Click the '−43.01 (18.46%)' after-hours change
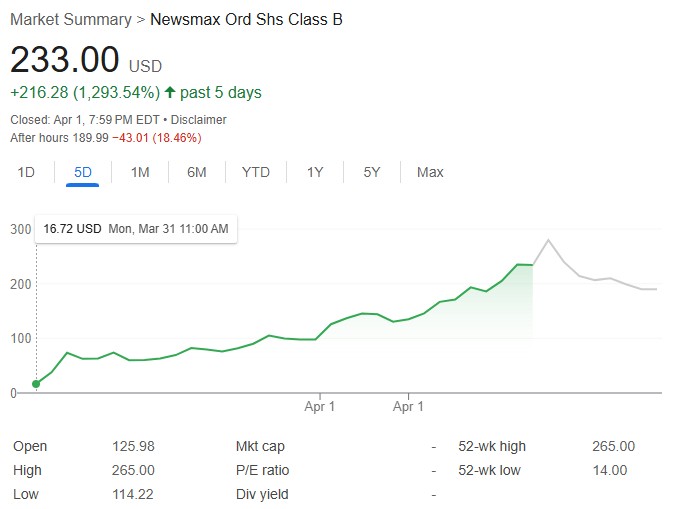Screen dimensions: 674x509 click(156, 138)
